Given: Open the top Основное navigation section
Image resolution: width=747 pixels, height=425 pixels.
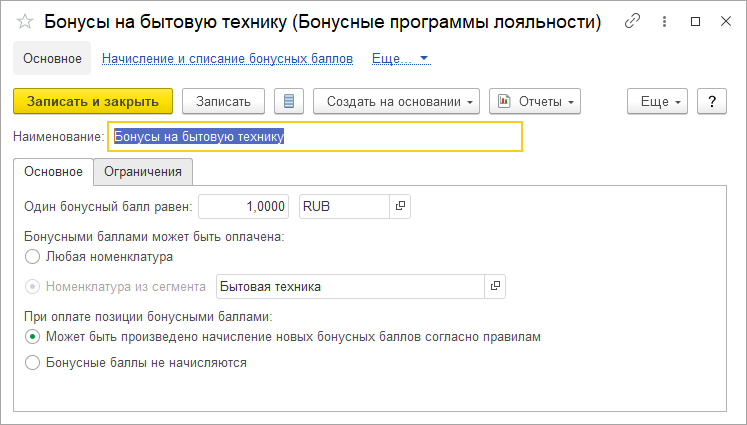Looking at the screenshot, I should 52,59.
